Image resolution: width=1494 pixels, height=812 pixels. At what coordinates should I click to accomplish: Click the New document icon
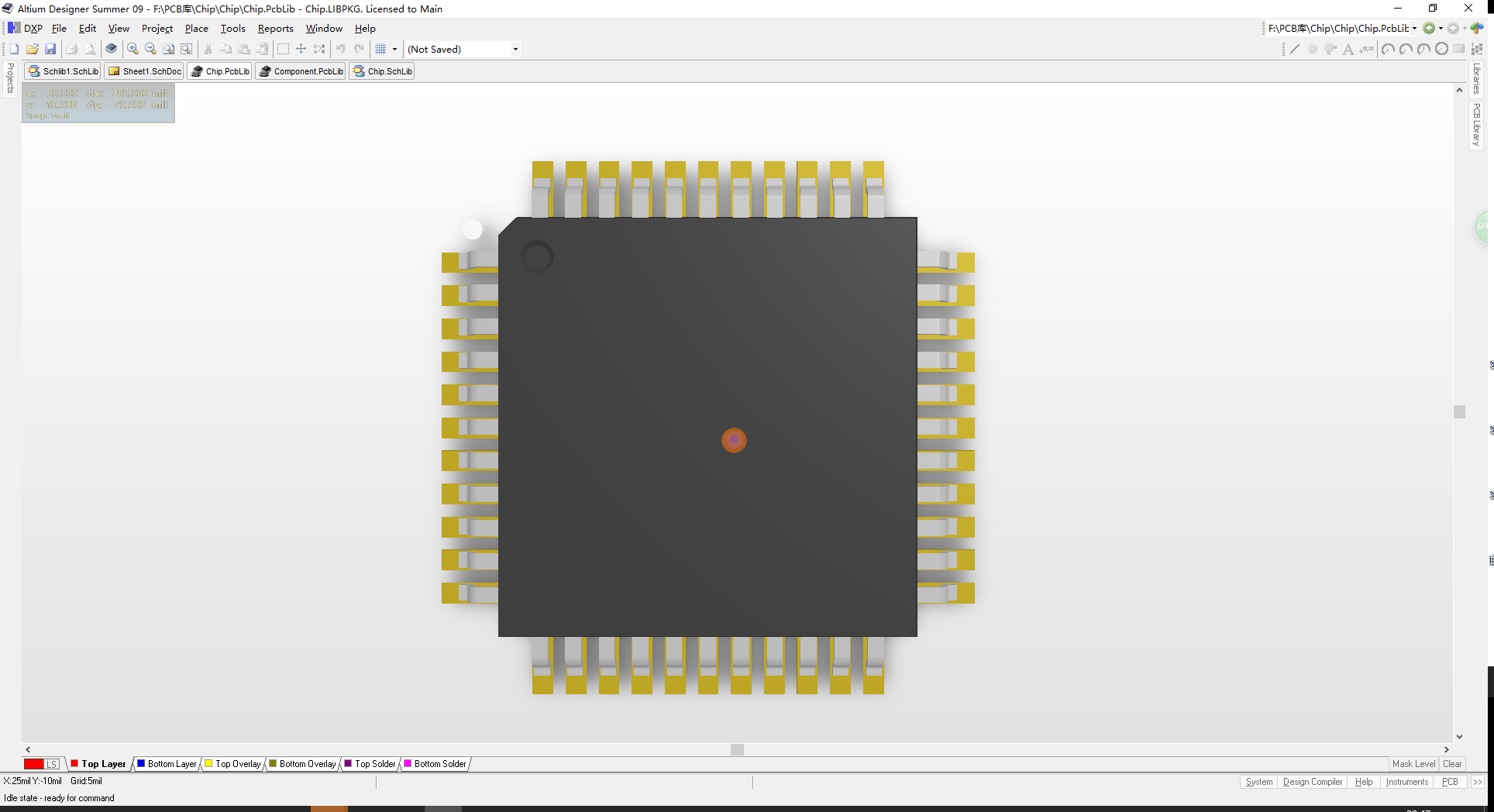pos(14,49)
